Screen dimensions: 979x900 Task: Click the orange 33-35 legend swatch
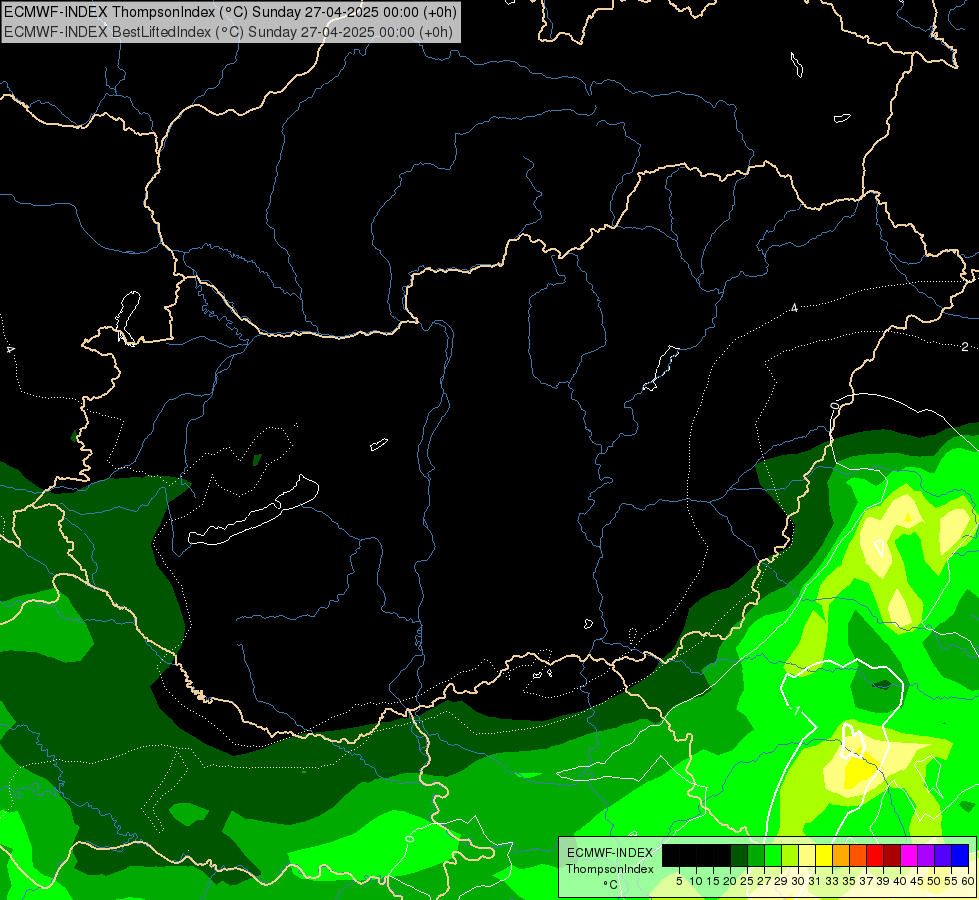coord(841,855)
